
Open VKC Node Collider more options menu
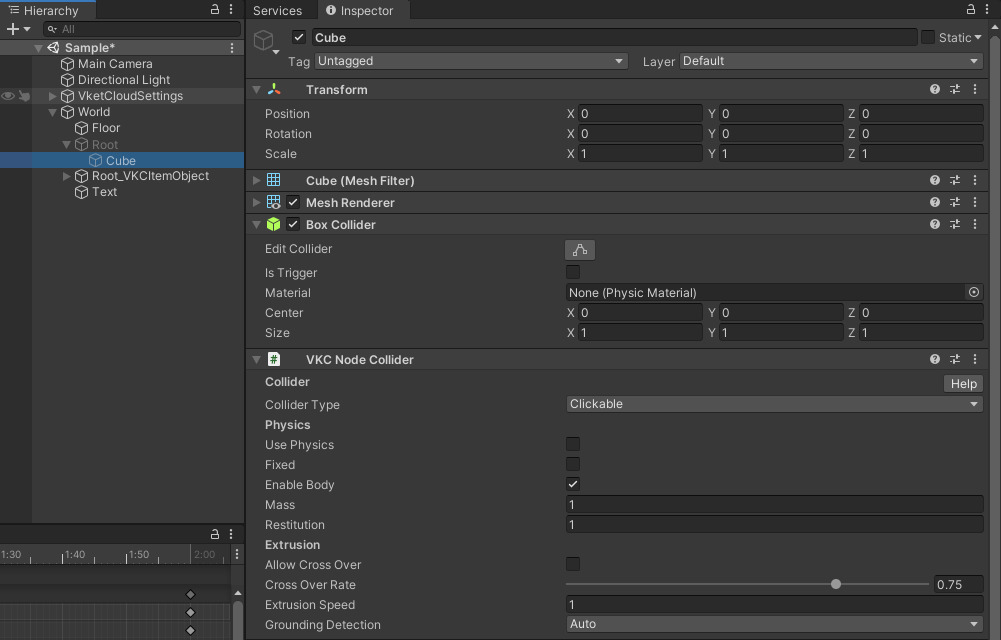975,360
